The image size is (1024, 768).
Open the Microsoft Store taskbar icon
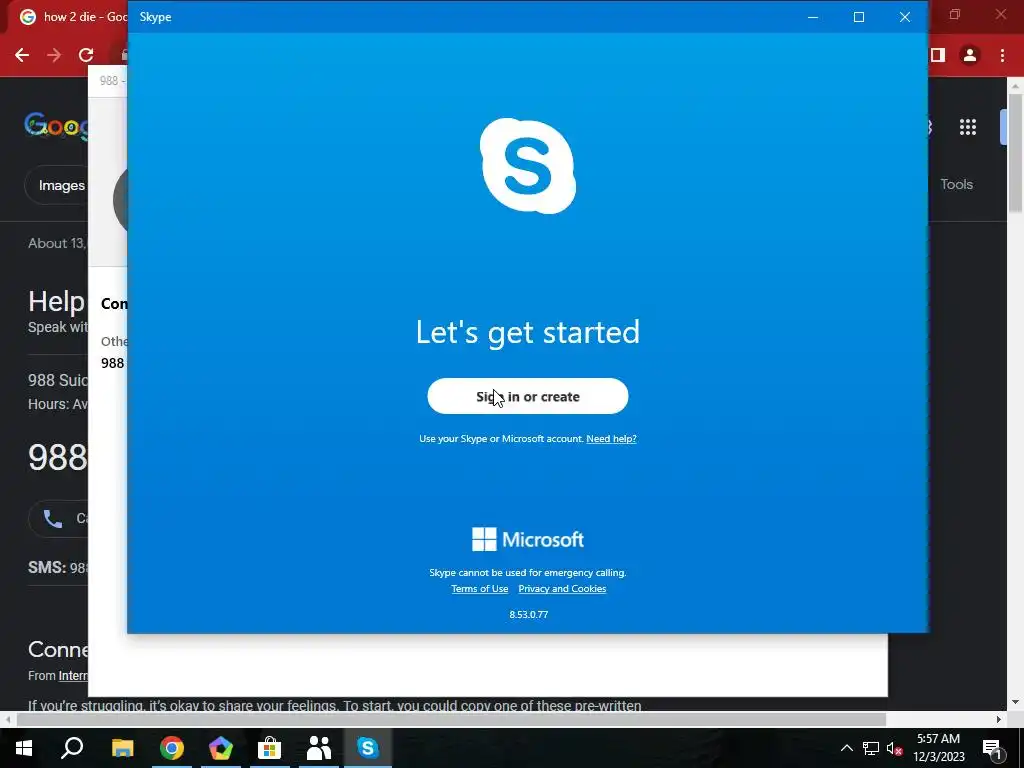point(269,748)
